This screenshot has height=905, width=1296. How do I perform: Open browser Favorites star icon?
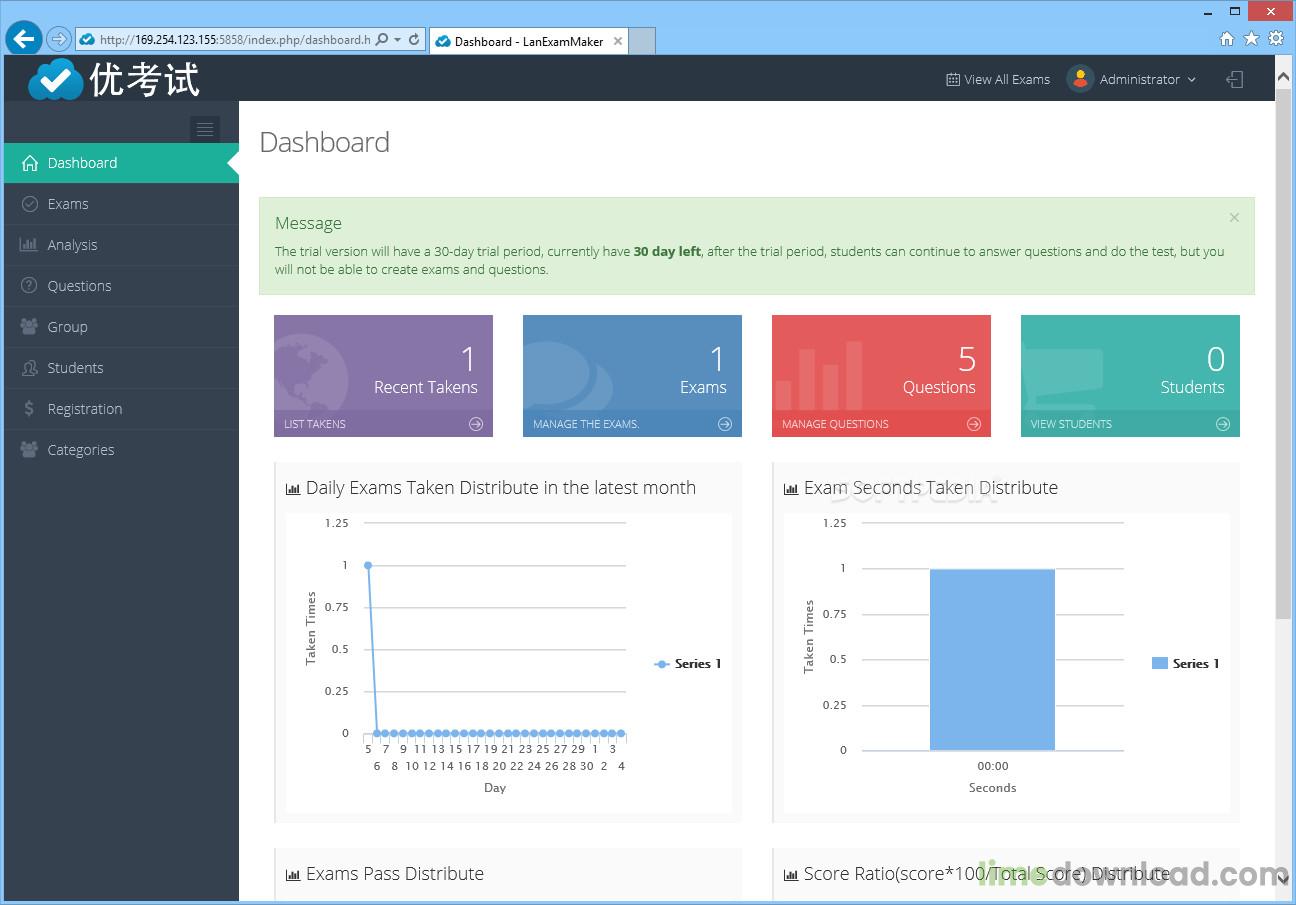(x=1251, y=39)
